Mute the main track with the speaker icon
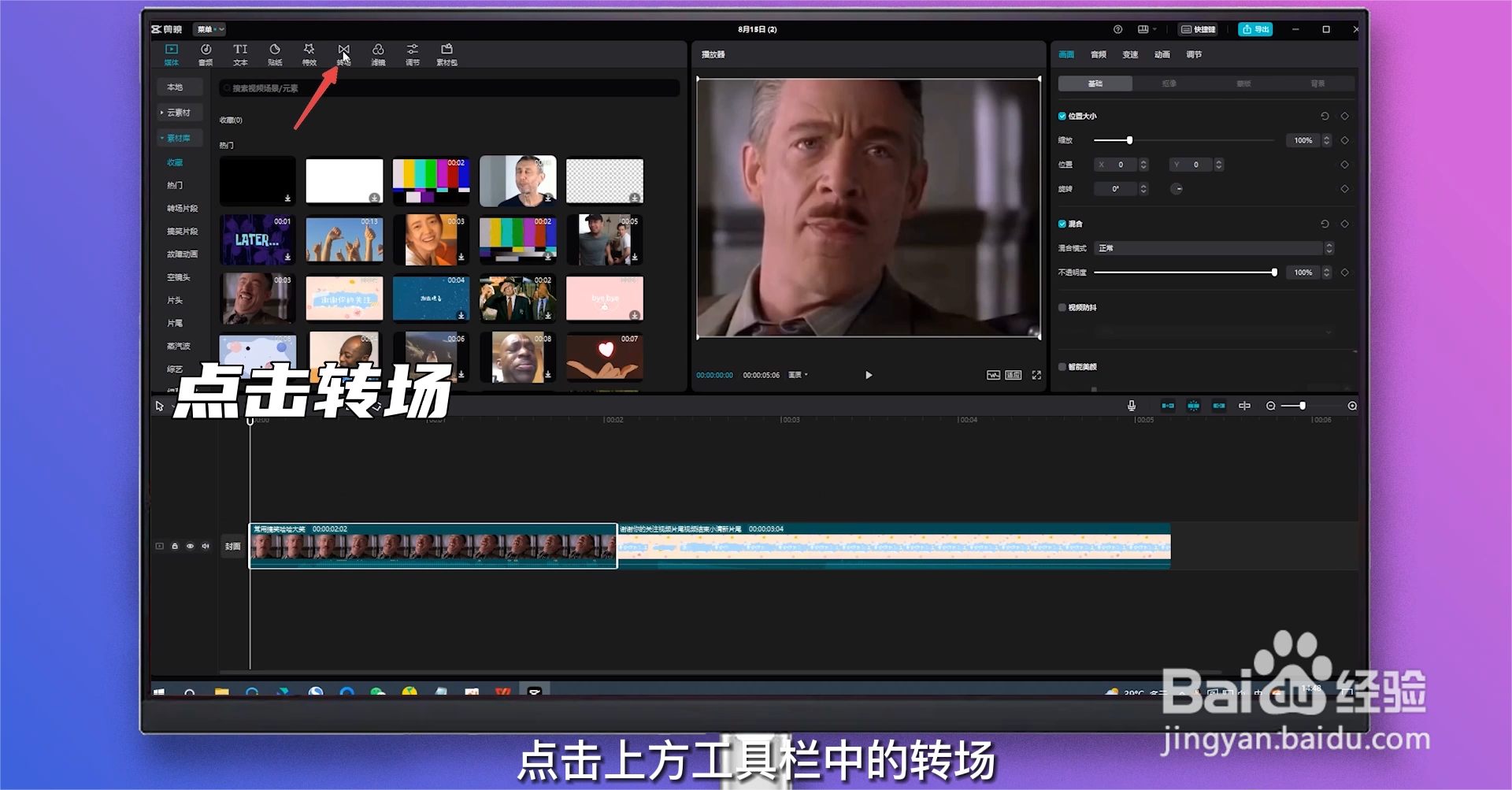This screenshot has height=790, width=1512. point(206,546)
